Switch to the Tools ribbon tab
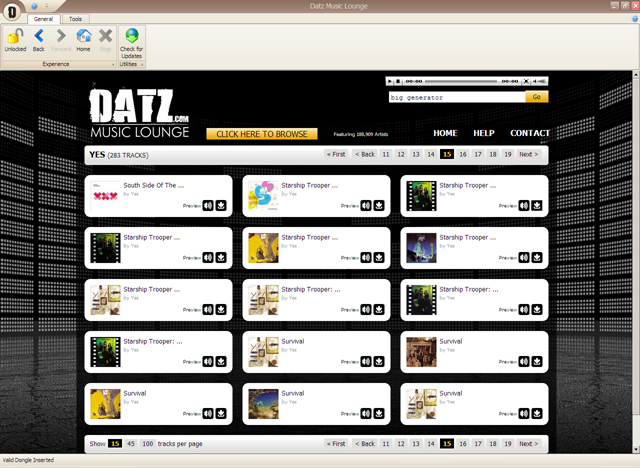 pos(75,19)
